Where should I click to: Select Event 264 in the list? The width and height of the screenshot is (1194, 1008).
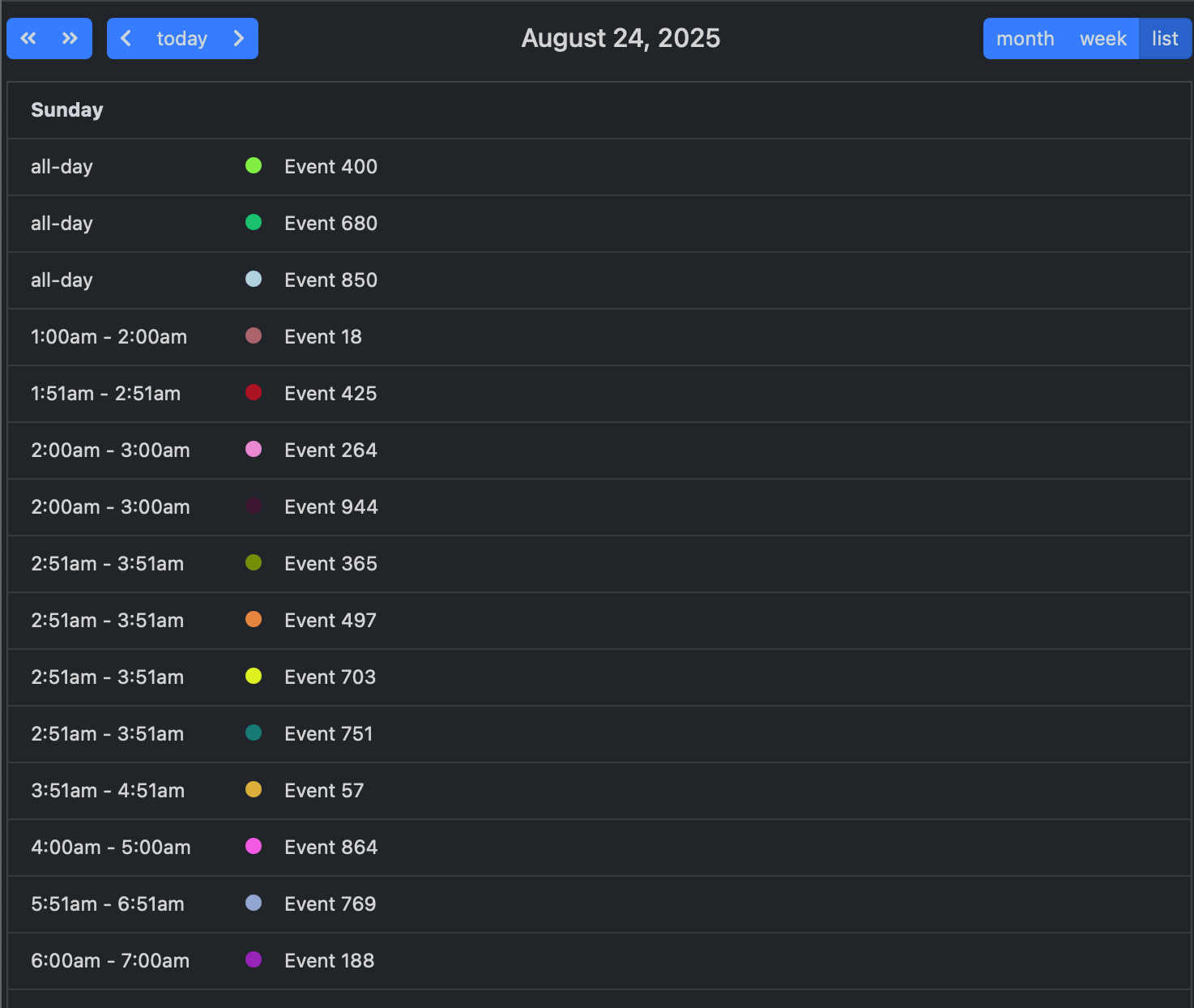[x=330, y=451]
